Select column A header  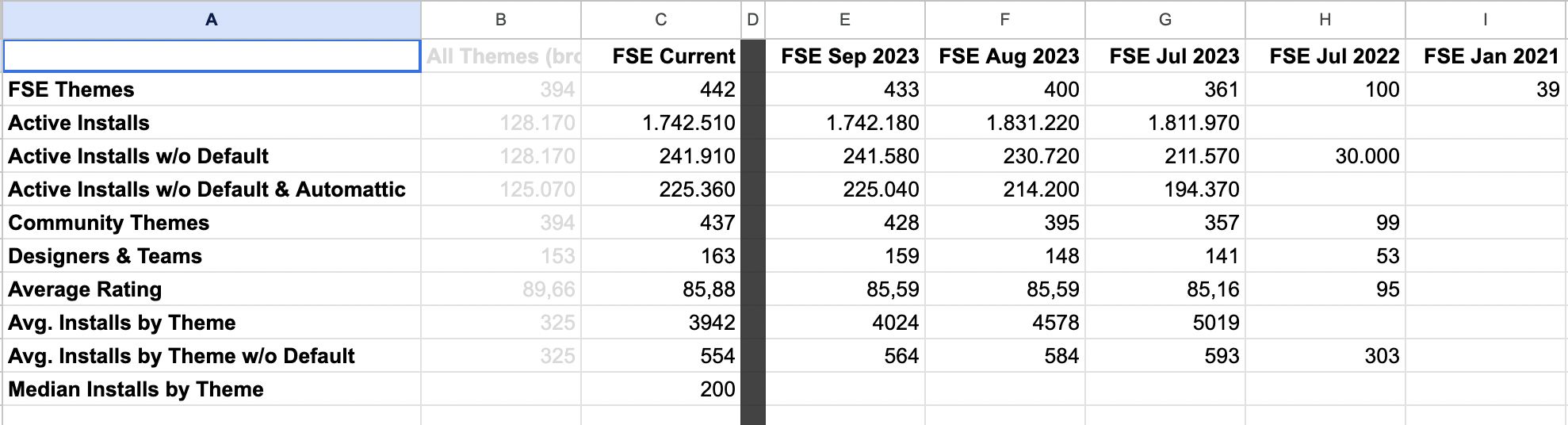[211, 20]
